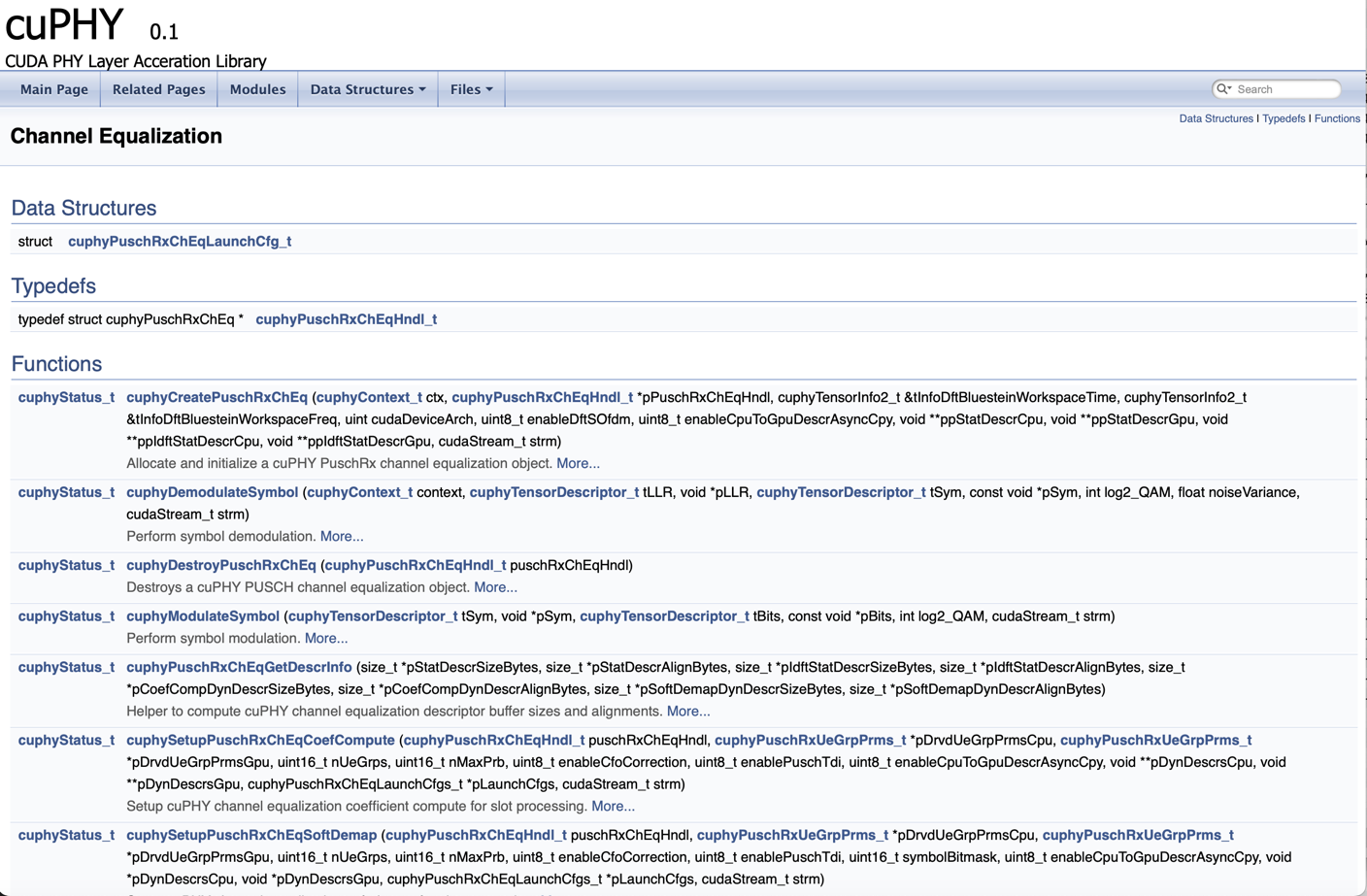This screenshot has height=896, width=1367.
Task: Jump to Functions via top-right anchor link
Action: [x=1337, y=118]
